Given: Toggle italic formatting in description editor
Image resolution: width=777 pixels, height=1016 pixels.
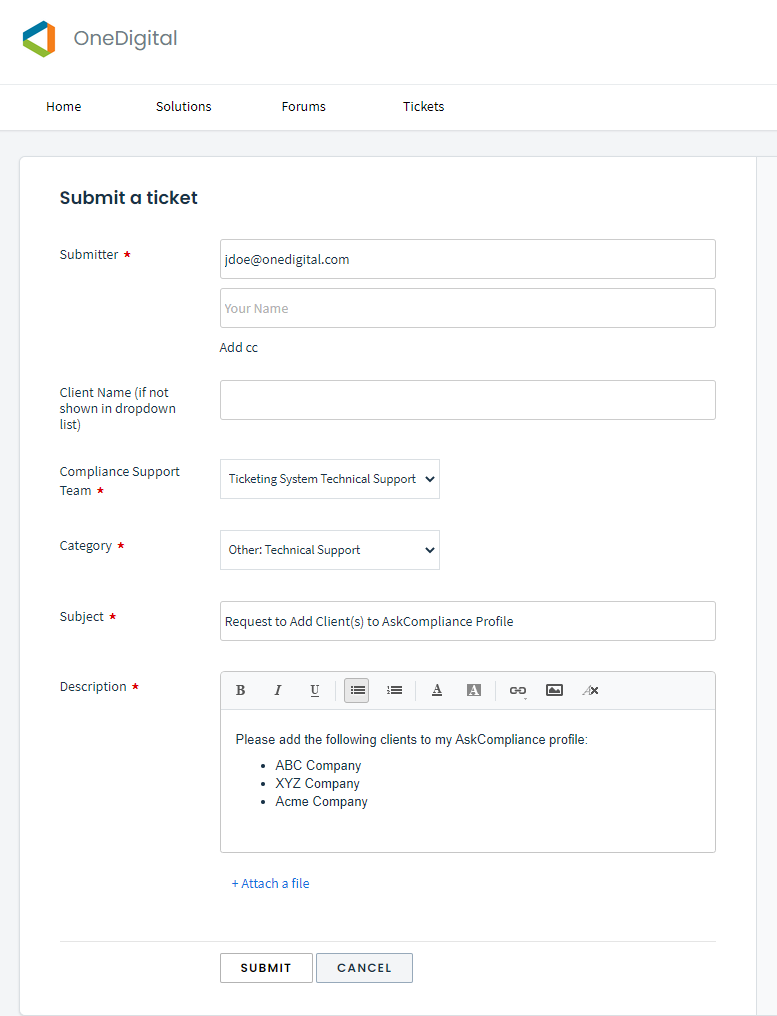Looking at the screenshot, I should coord(277,690).
